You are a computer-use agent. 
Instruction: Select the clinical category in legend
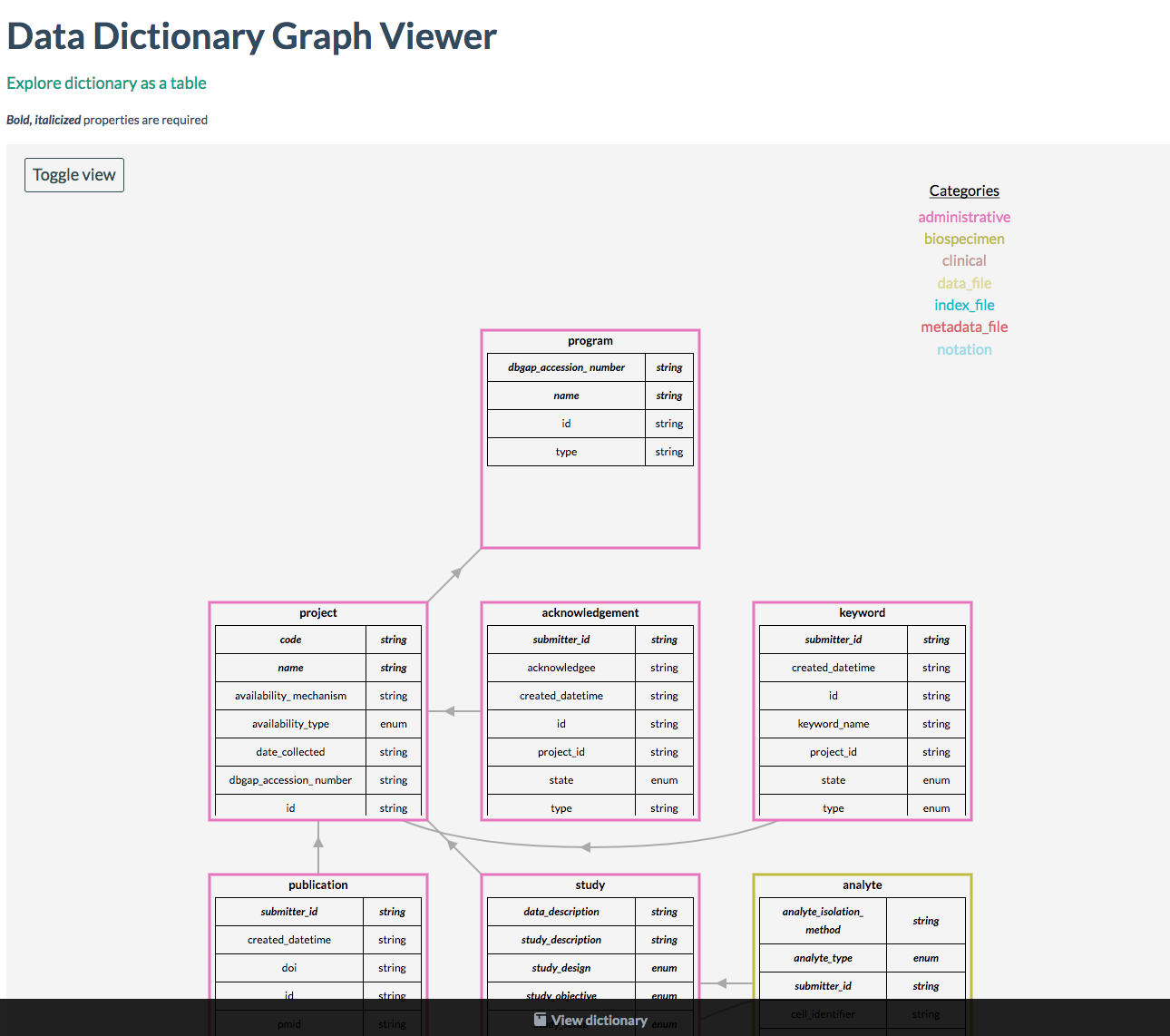pyautogui.click(x=964, y=260)
